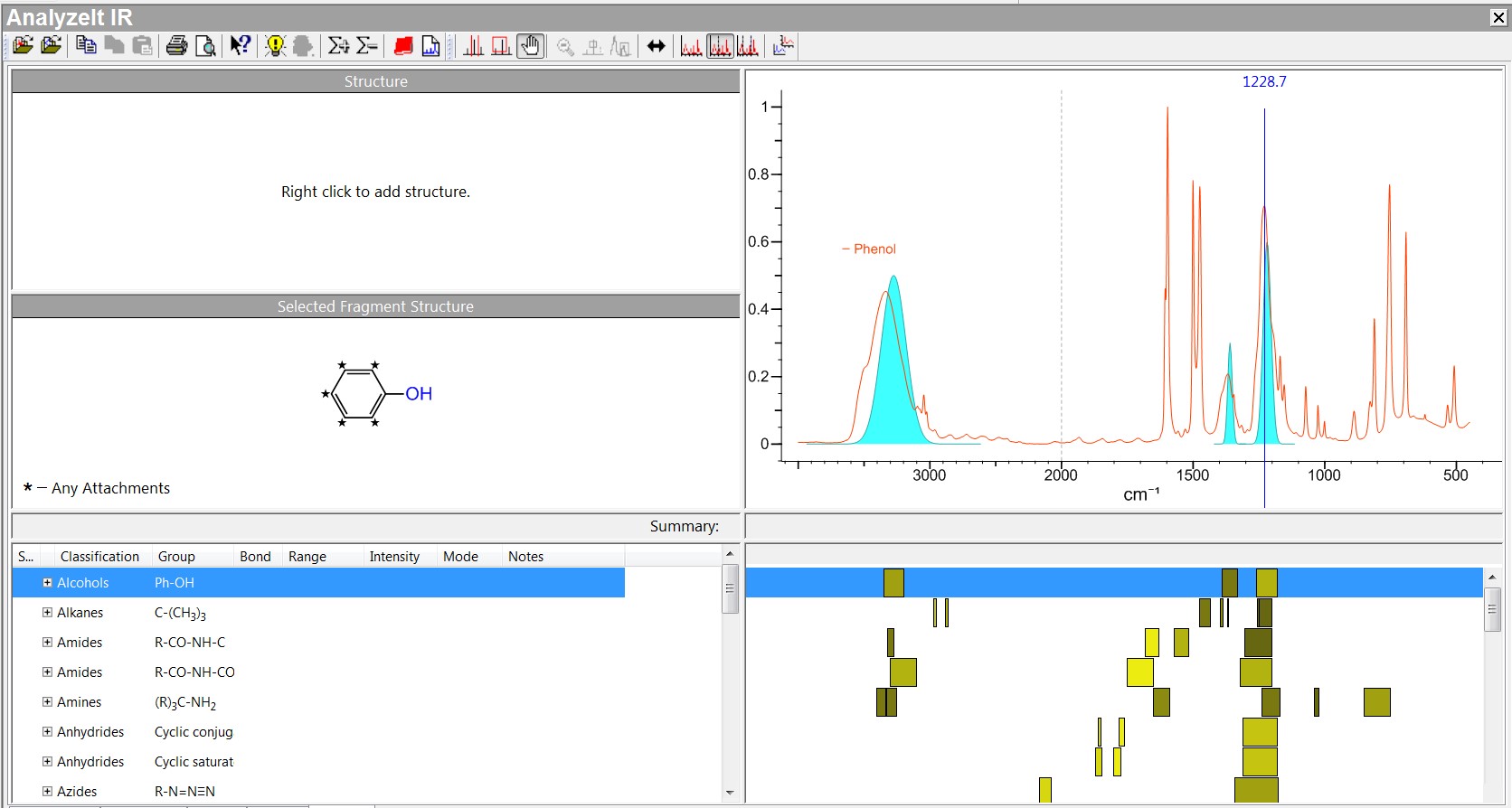Click the yellow lightbulb icon
The width and height of the screenshot is (1512, 808).
click(275, 46)
